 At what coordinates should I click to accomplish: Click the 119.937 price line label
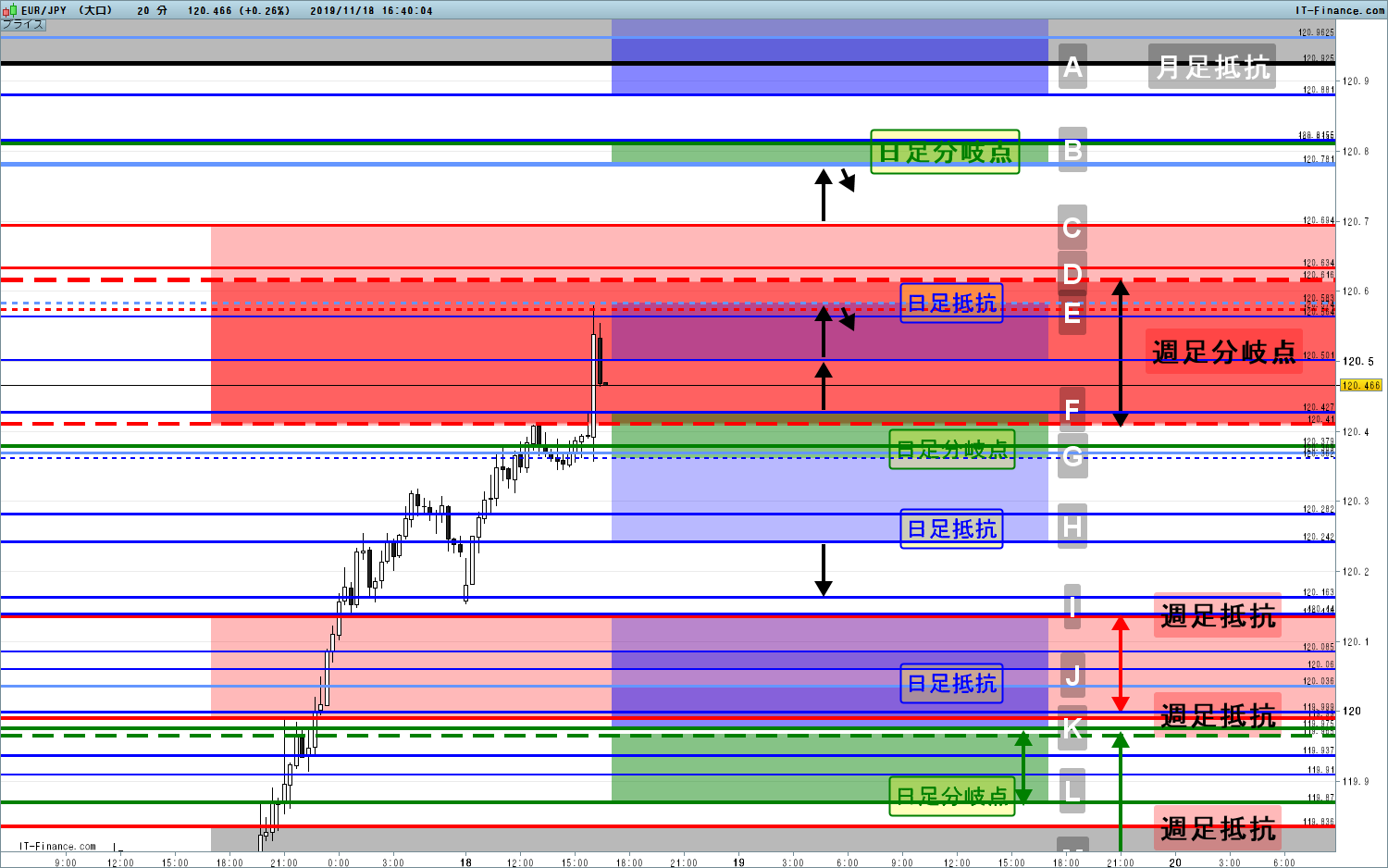click(x=1319, y=750)
